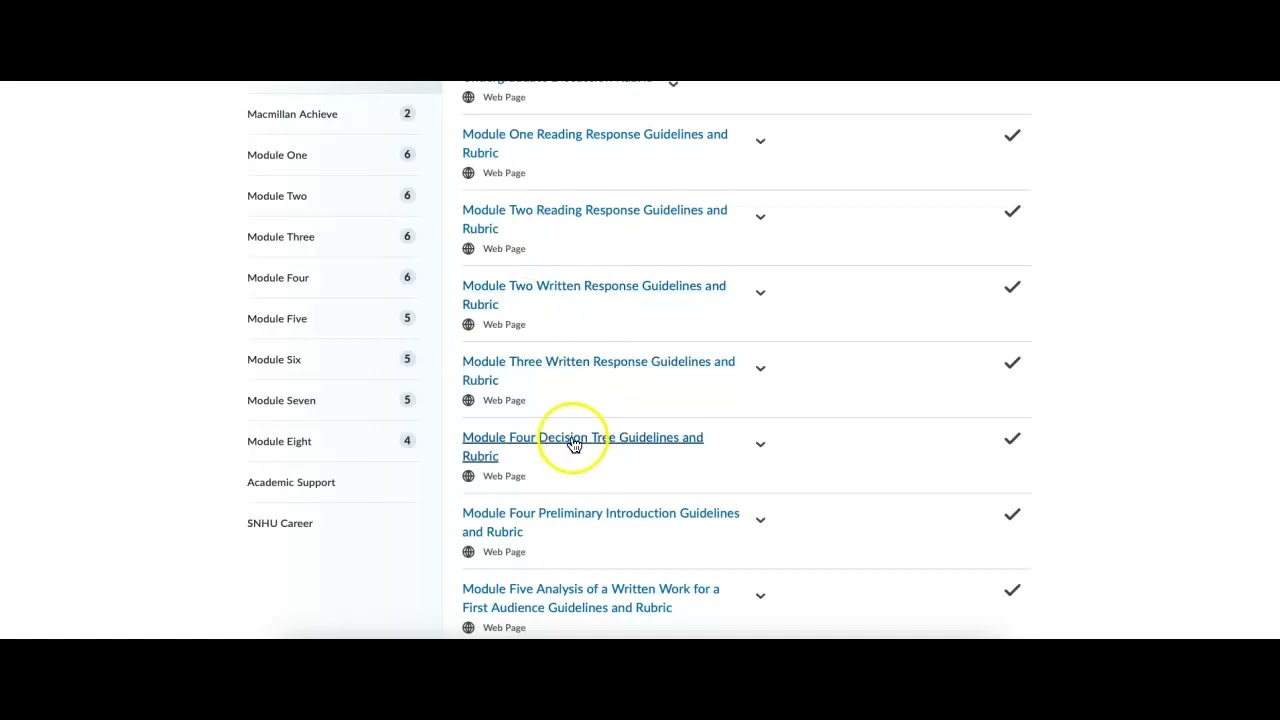
Task: Click globe icon under Module Two Reading Response
Action: click(x=468, y=249)
